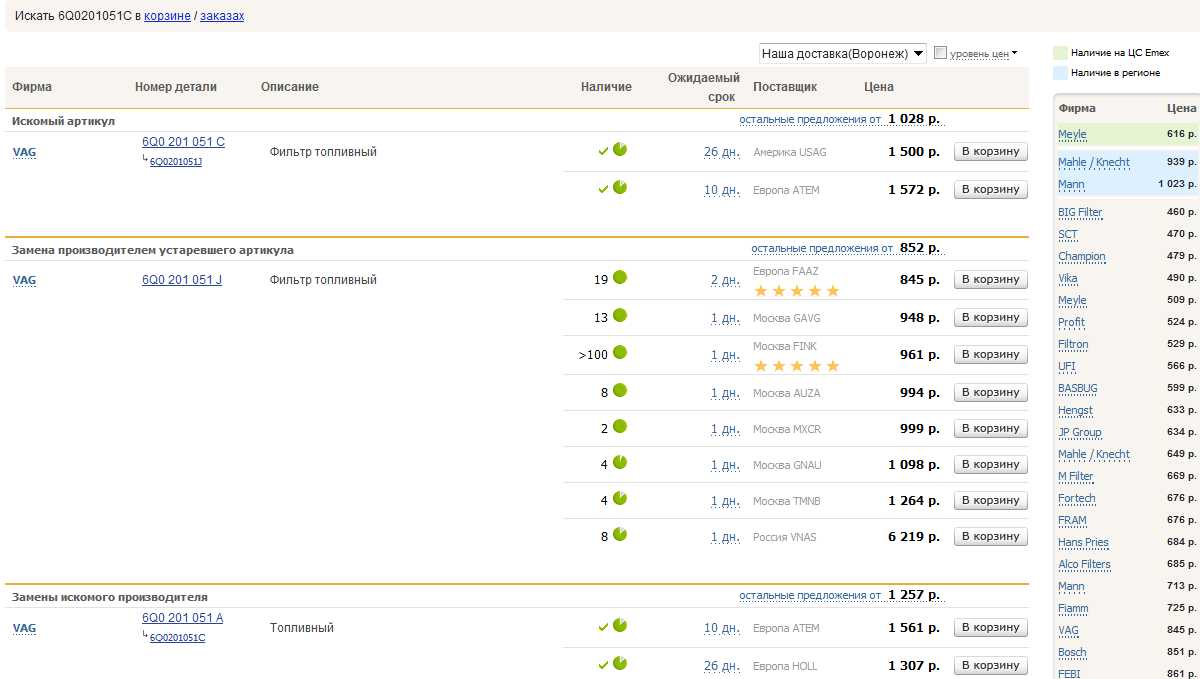This screenshot has width=1200, height=679.
Task: Open part number 6Q0 201 051 C
Action: pos(184,142)
